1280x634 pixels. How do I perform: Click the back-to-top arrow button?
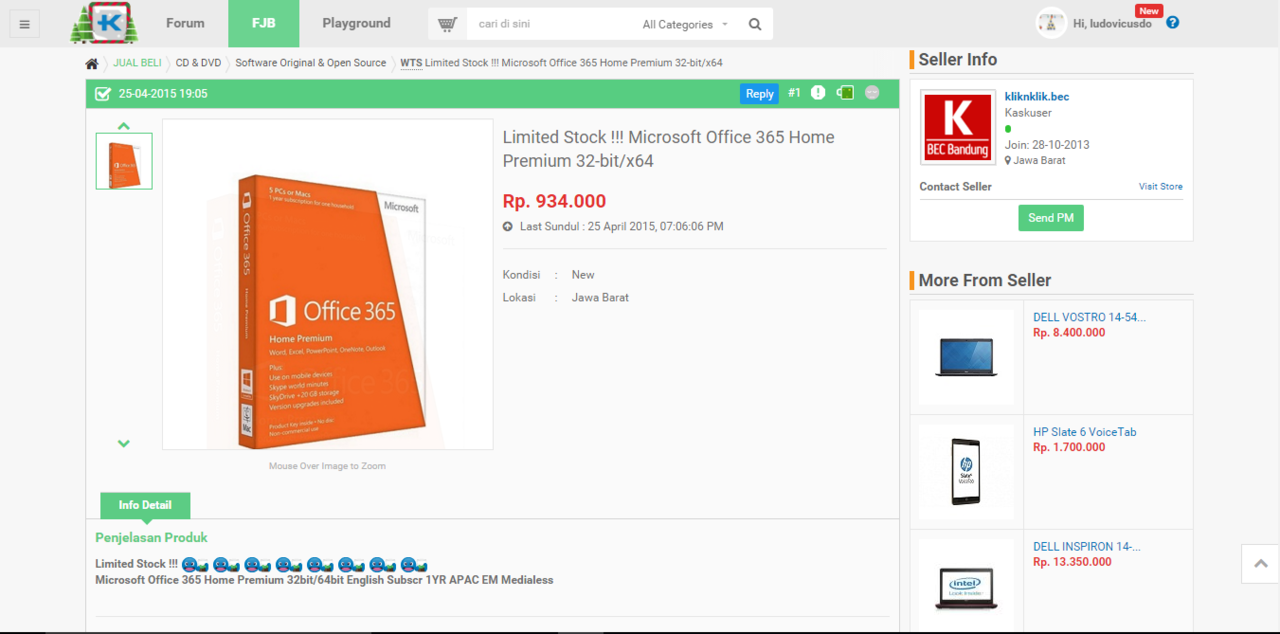click(x=1260, y=564)
